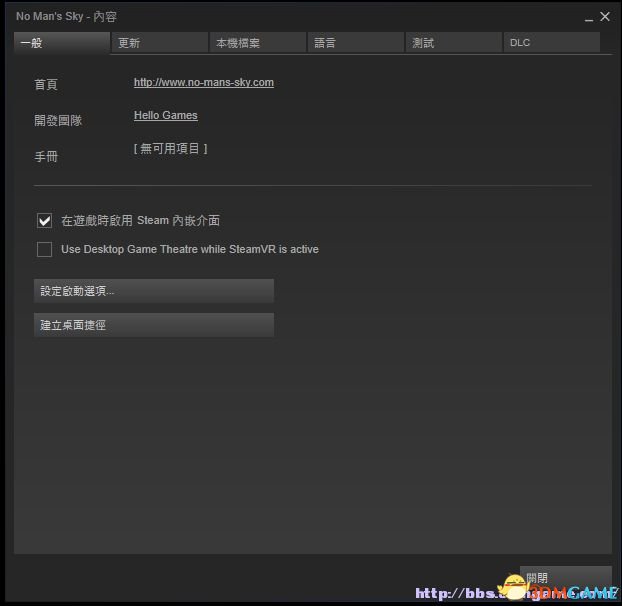This screenshot has width=622, height=606.
Task: Click the 設定啟動選項 button
Action: point(154,291)
